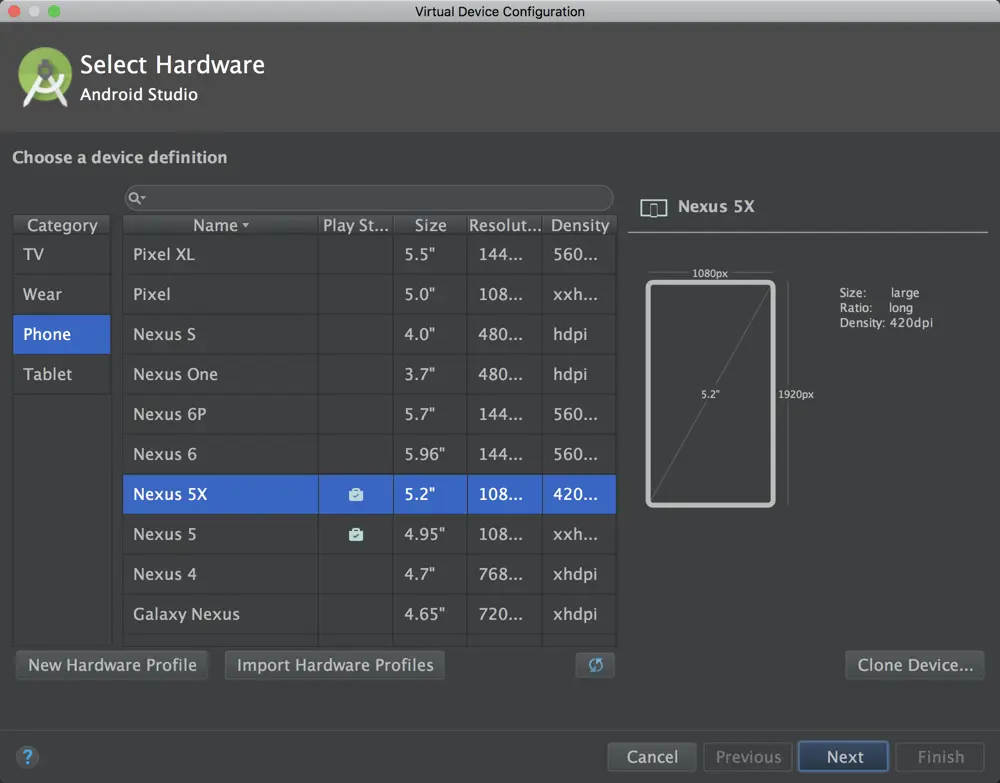
Task: Click the Clone Device button
Action: (915, 665)
